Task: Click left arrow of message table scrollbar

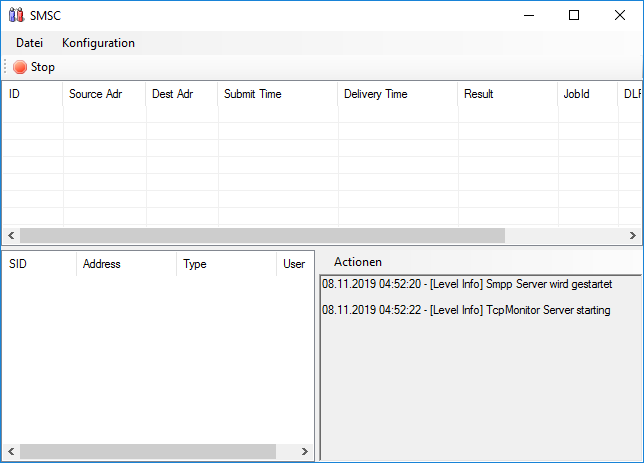Action: click(10, 235)
